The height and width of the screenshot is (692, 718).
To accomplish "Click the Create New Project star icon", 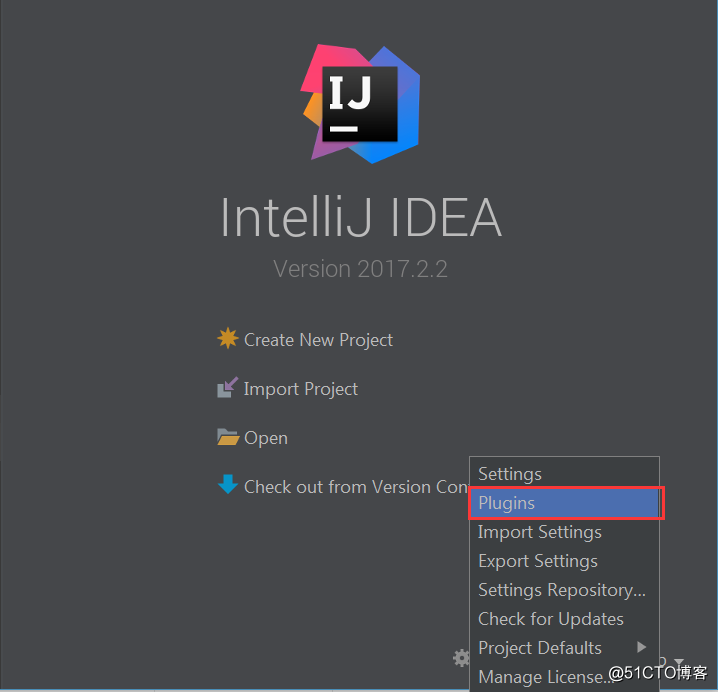I will 228,339.
